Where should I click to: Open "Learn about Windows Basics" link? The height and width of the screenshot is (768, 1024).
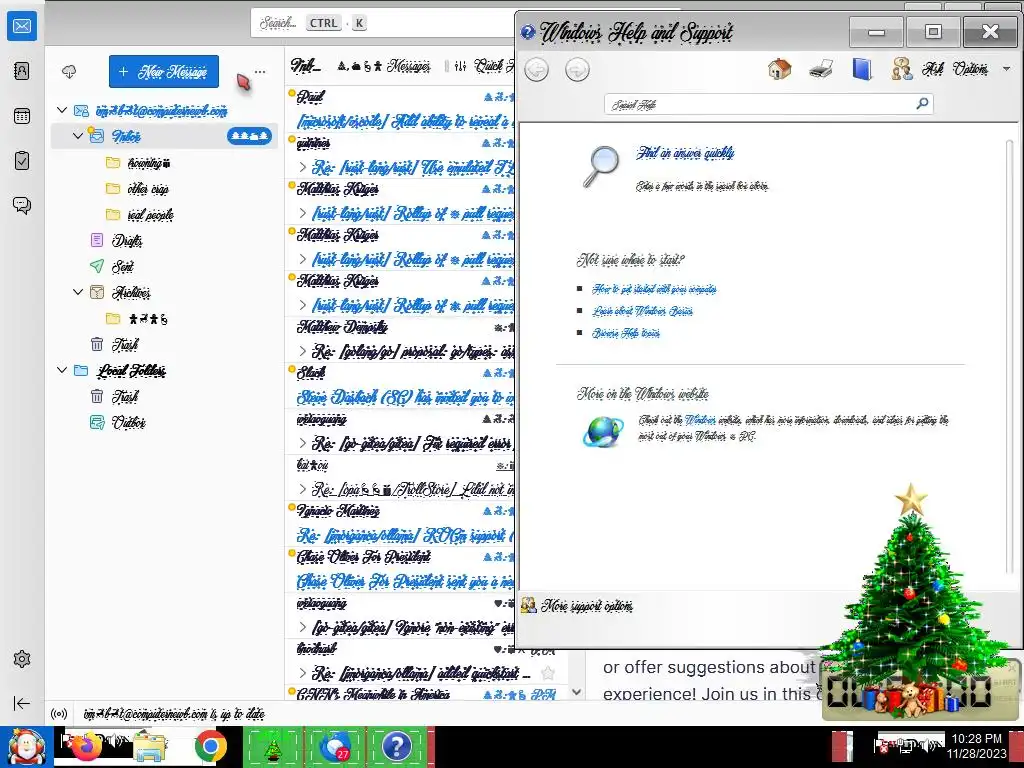click(x=643, y=311)
